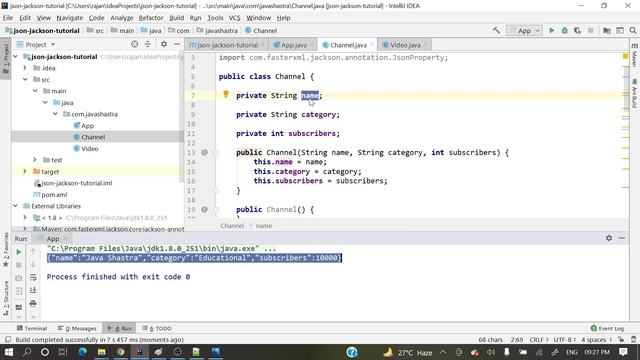
Task: Click scroll-to-end icon in Run panel
Action: point(33,290)
